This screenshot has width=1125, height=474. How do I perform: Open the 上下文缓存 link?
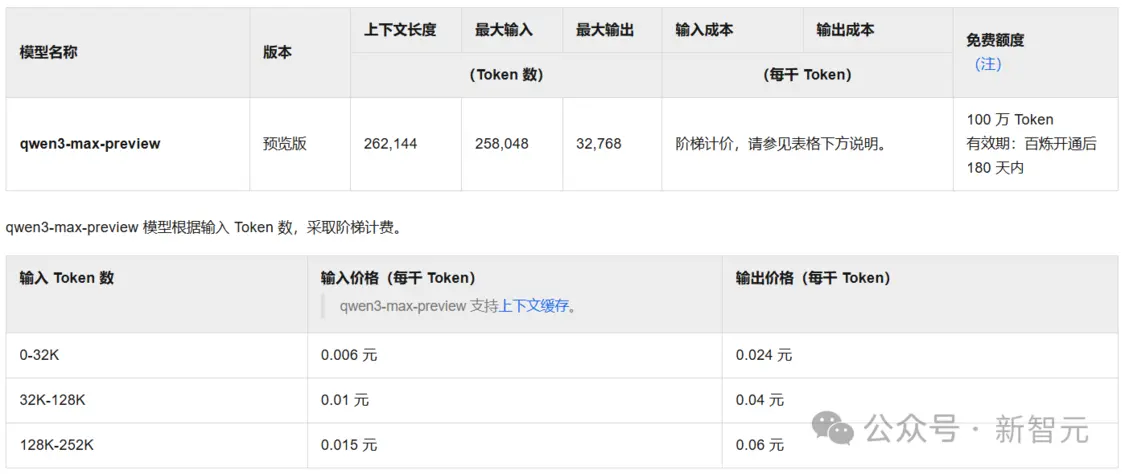(533, 306)
